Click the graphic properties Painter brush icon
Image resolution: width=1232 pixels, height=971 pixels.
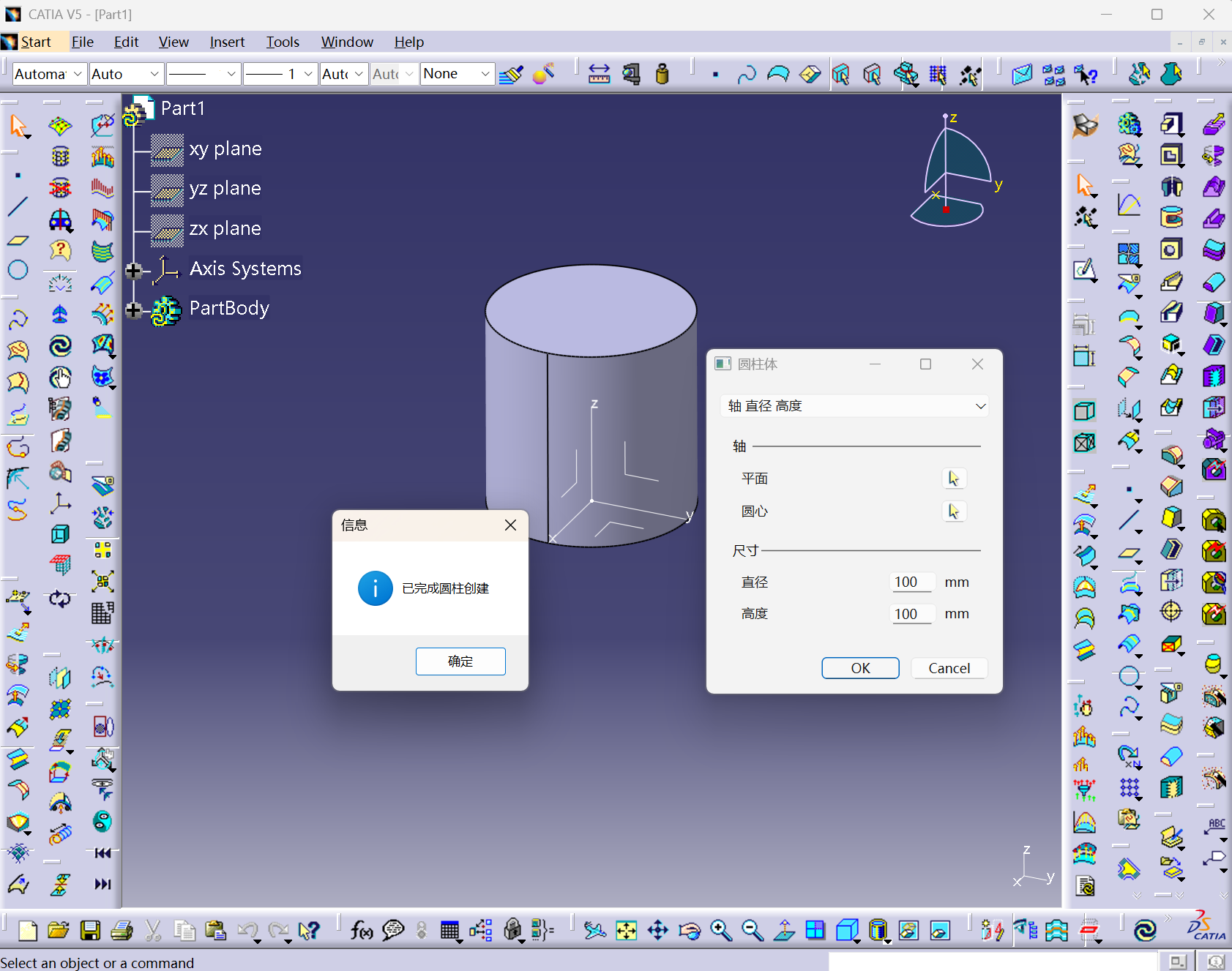pyautogui.click(x=511, y=74)
